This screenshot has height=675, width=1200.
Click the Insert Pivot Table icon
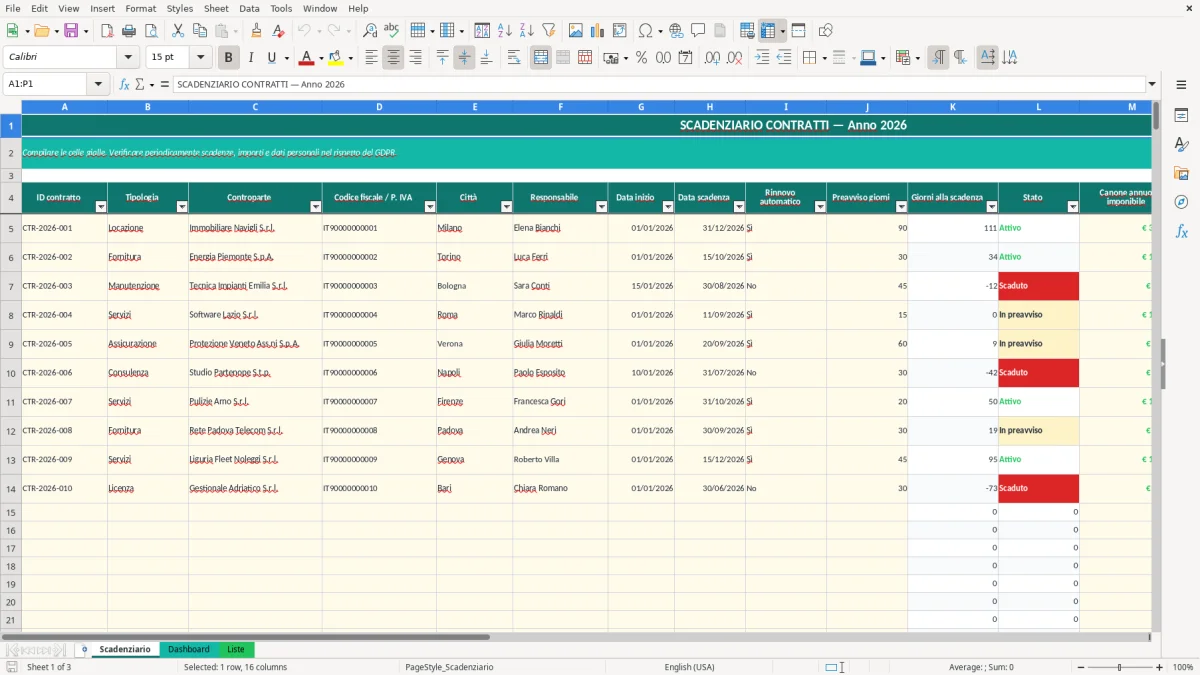620,31
